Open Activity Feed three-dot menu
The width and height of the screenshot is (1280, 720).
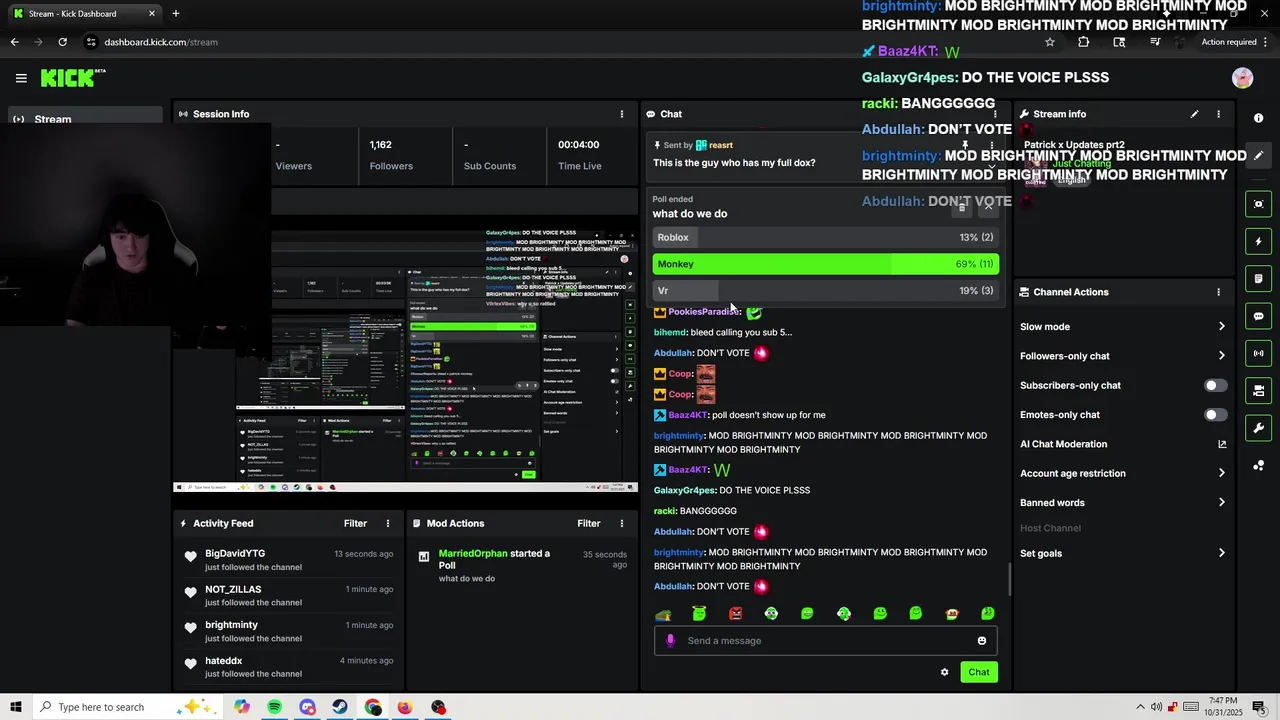coord(388,523)
